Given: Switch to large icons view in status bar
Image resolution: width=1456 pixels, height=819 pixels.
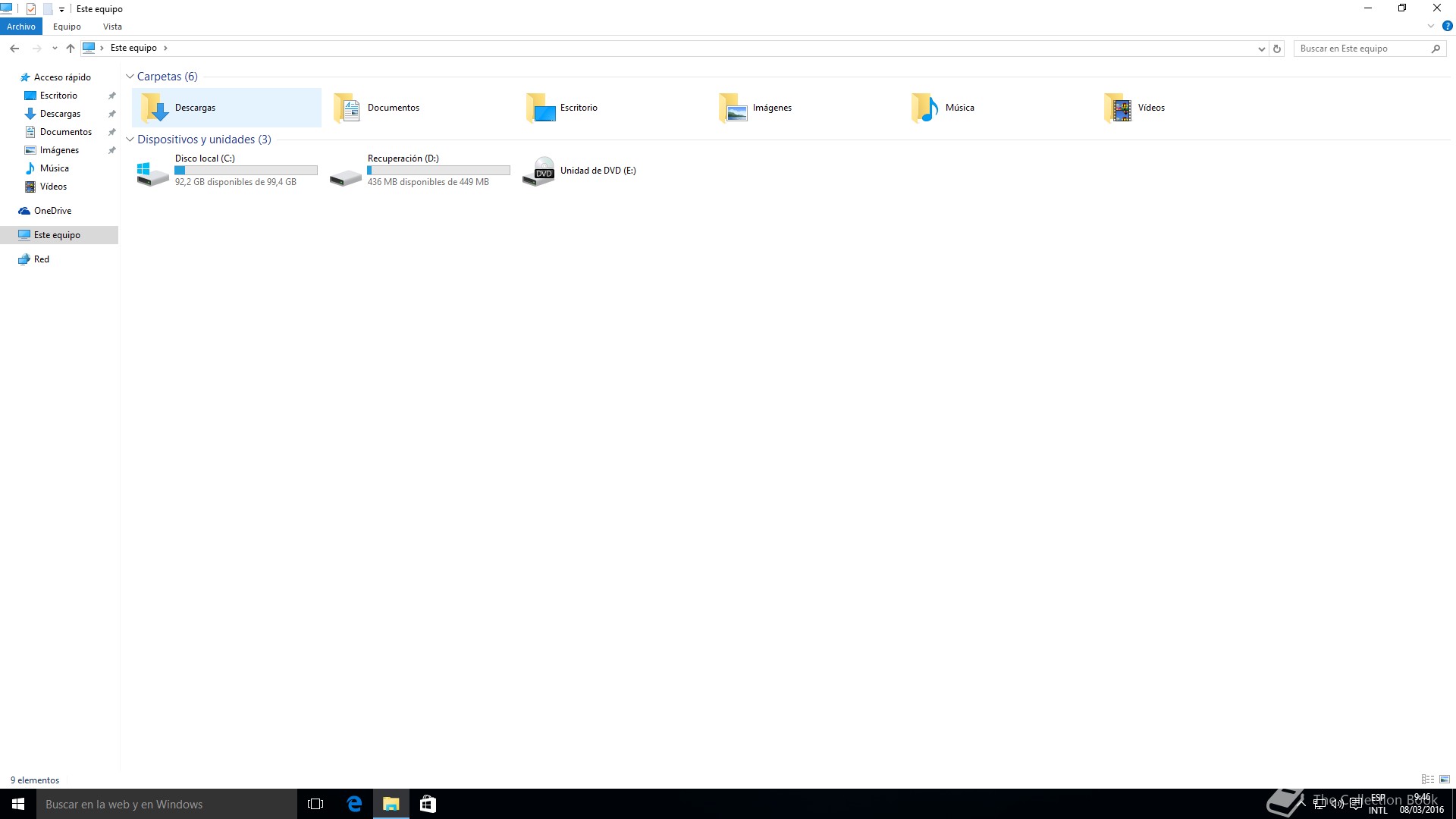Looking at the screenshot, I should coord(1445,780).
